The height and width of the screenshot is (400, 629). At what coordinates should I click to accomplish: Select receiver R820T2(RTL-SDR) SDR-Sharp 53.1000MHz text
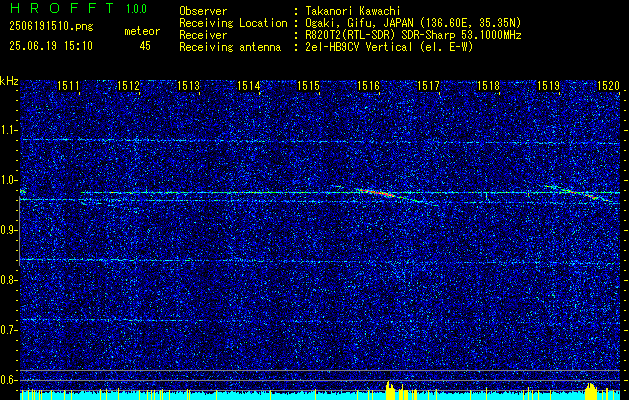tap(414, 35)
